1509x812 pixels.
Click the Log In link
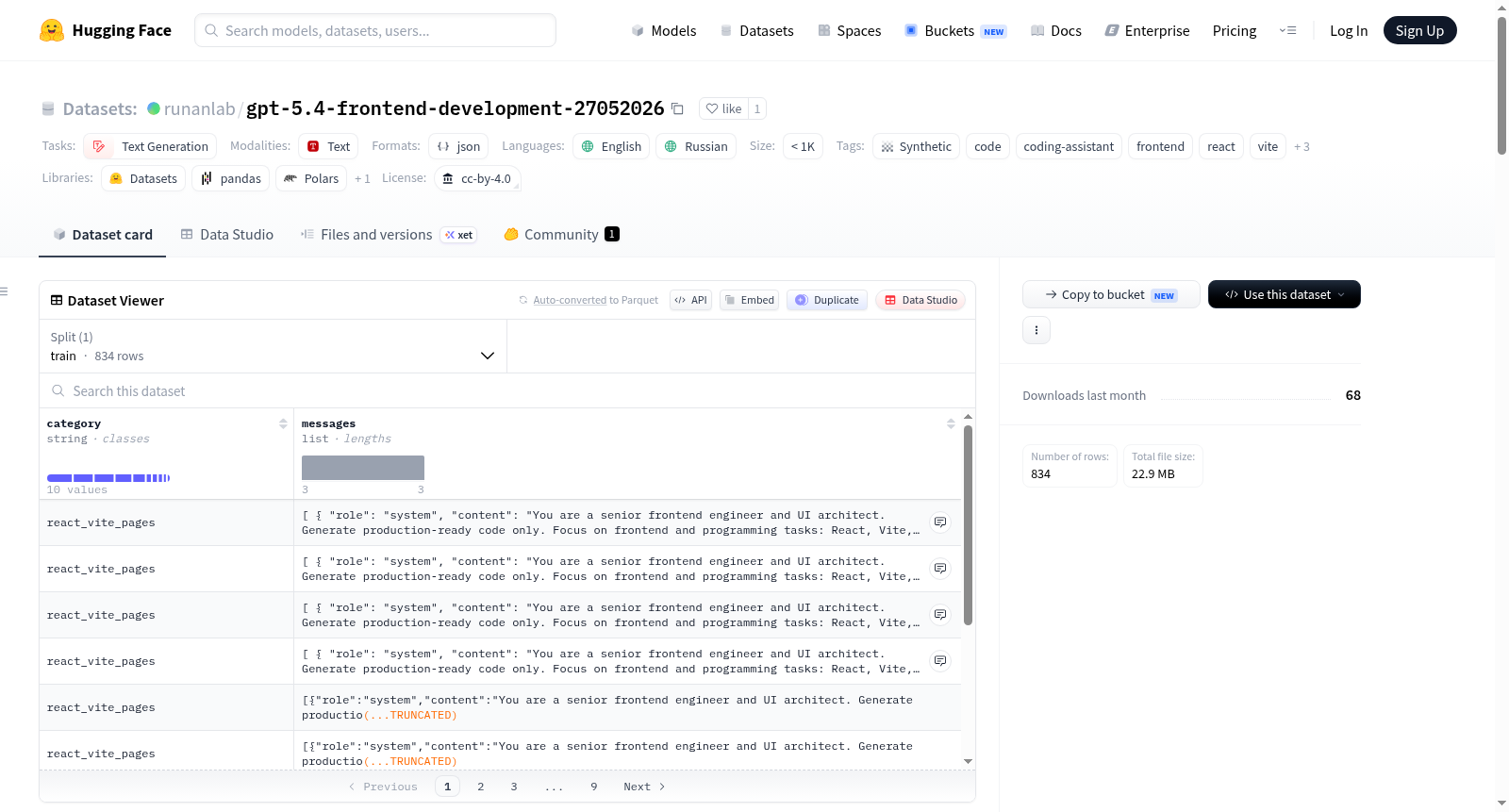(x=1349, y=30)
